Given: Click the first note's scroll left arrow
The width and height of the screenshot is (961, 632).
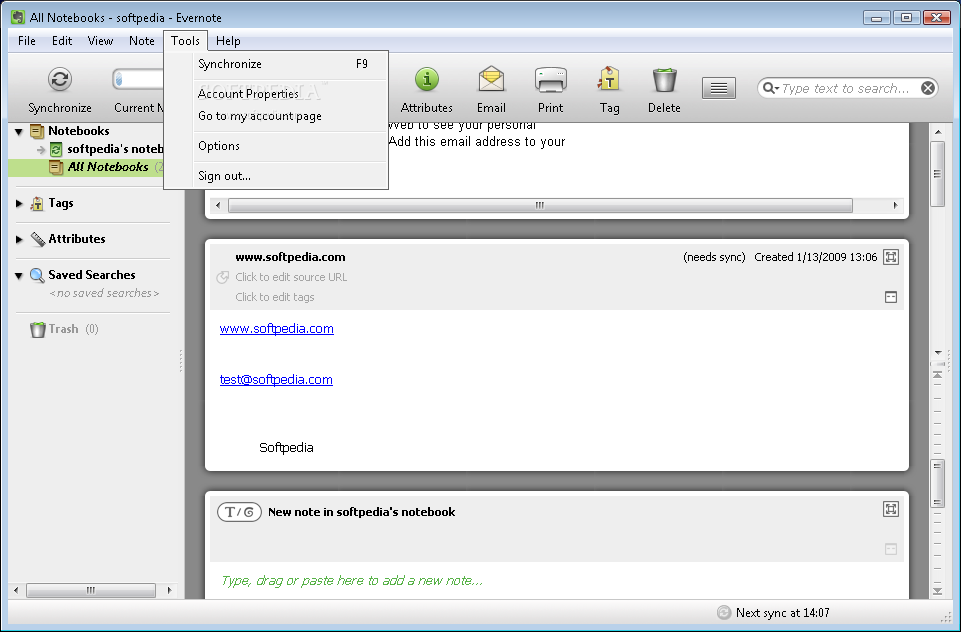Looking at the screenshot, I should pyautogui.click(x=218, y=205).
